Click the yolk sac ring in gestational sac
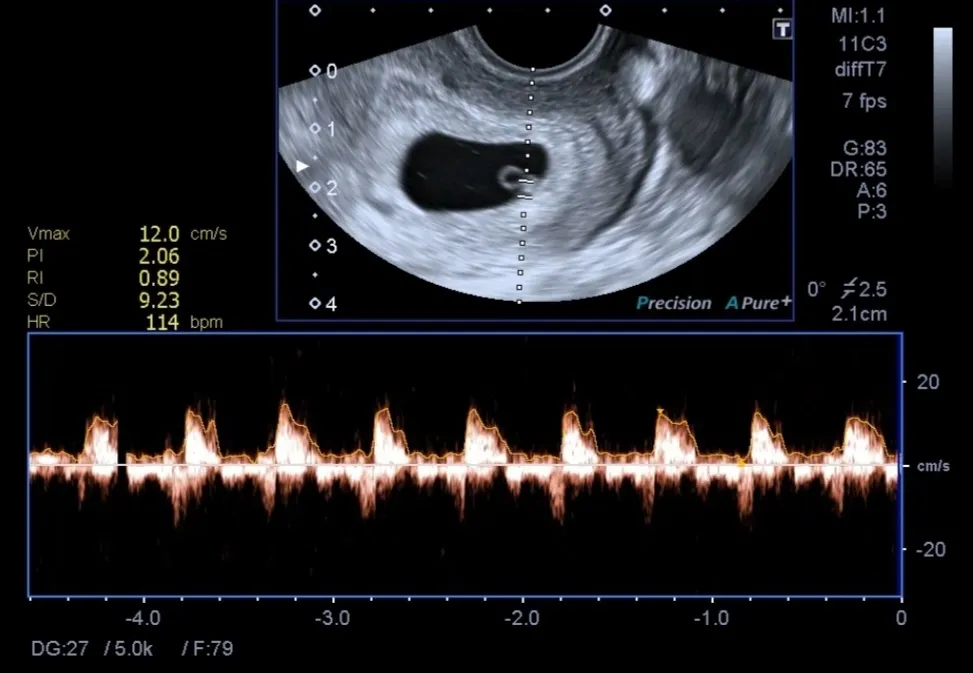The height and width of the screenshot is (673, 973). 509,177
